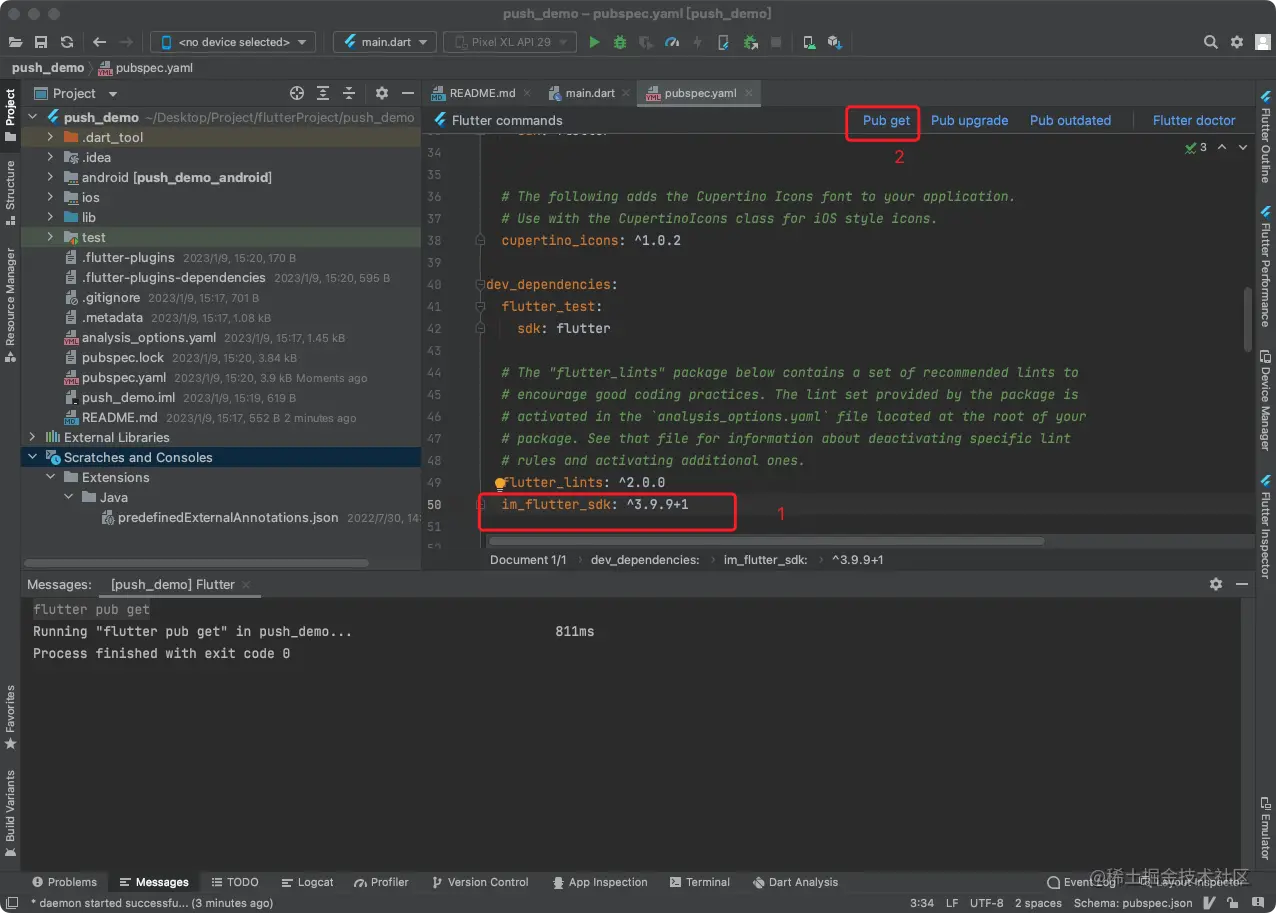Click the Pub upgrade link
Viewport: 1276px width, 913px height.
point(969,120)
